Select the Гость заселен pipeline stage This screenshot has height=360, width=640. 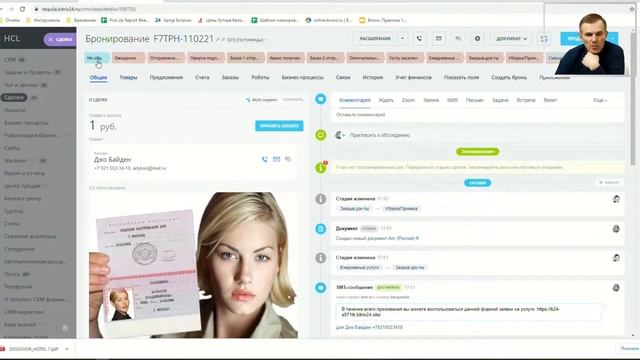click(x=403, y=58)
